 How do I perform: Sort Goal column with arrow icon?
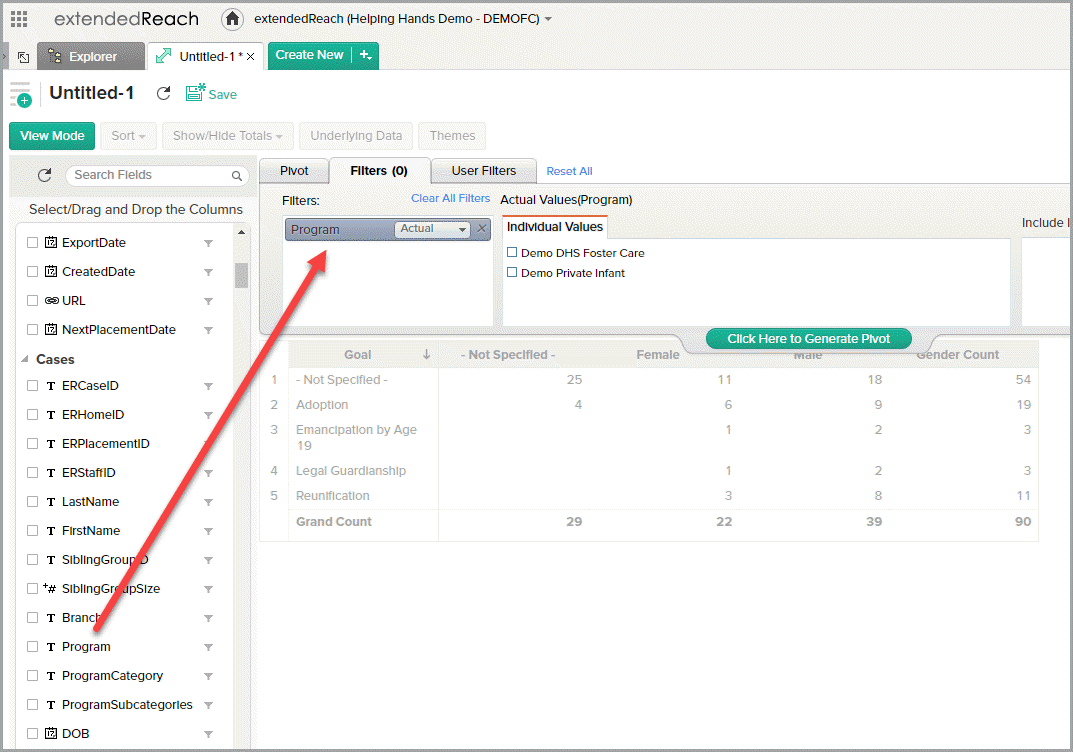426,354
